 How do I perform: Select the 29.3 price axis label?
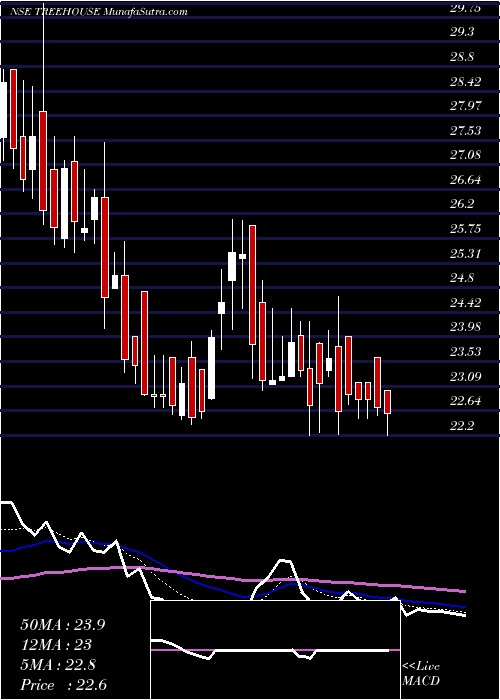click(462, 32)
